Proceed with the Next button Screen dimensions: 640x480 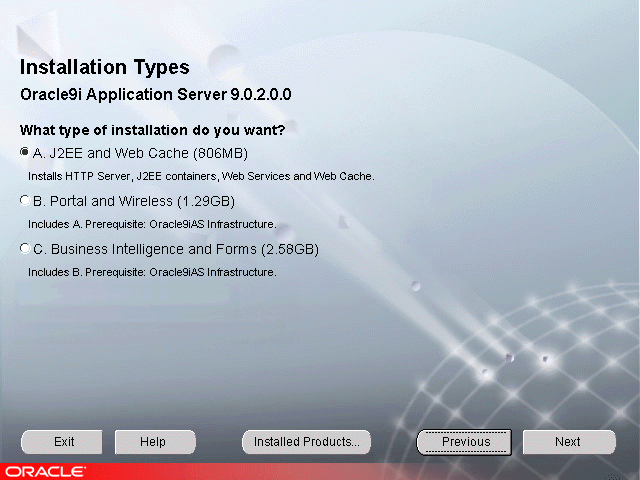click(x=569, y=442)
